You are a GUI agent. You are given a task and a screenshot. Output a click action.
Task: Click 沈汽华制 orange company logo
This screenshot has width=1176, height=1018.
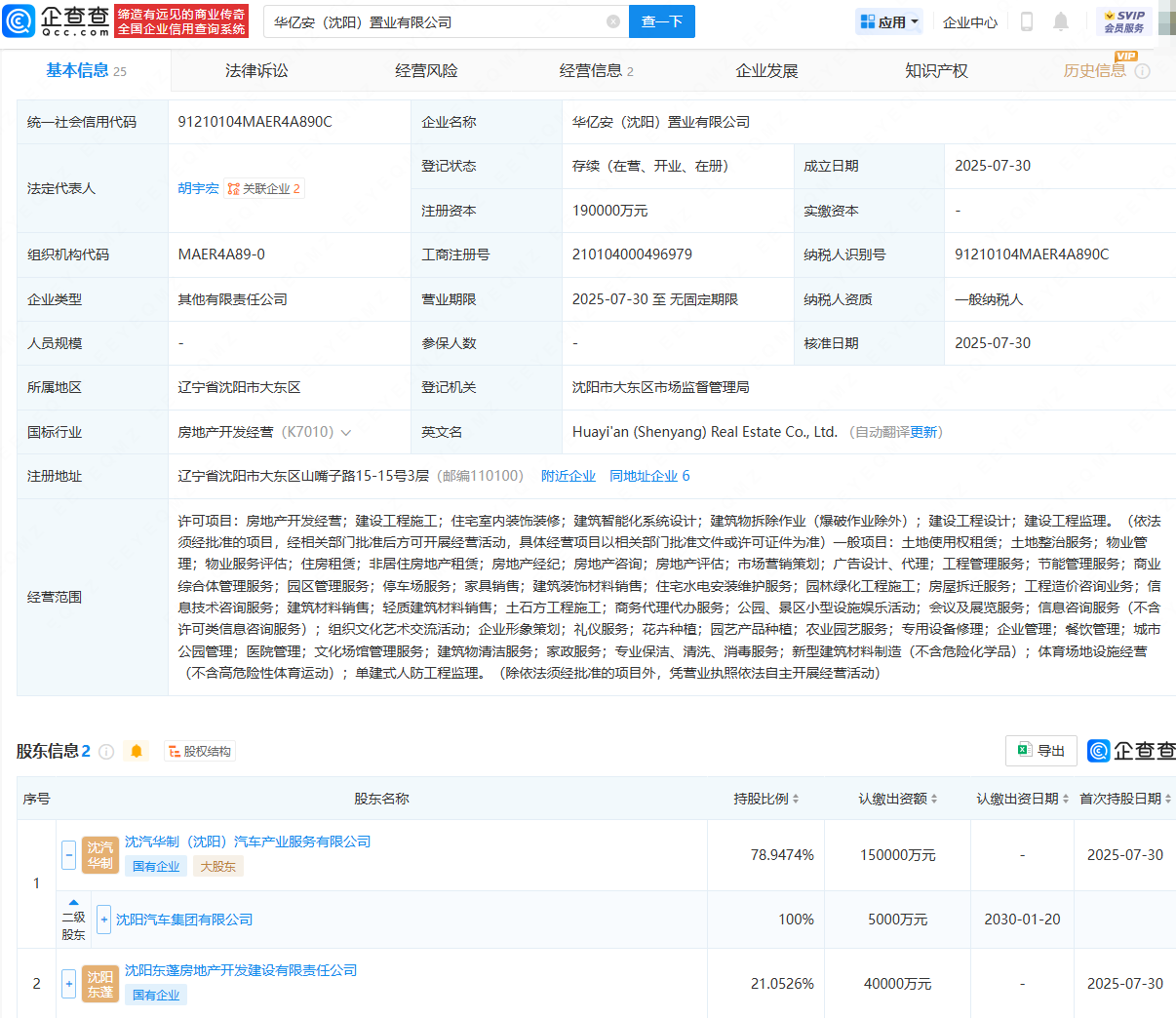click(100, 855)
